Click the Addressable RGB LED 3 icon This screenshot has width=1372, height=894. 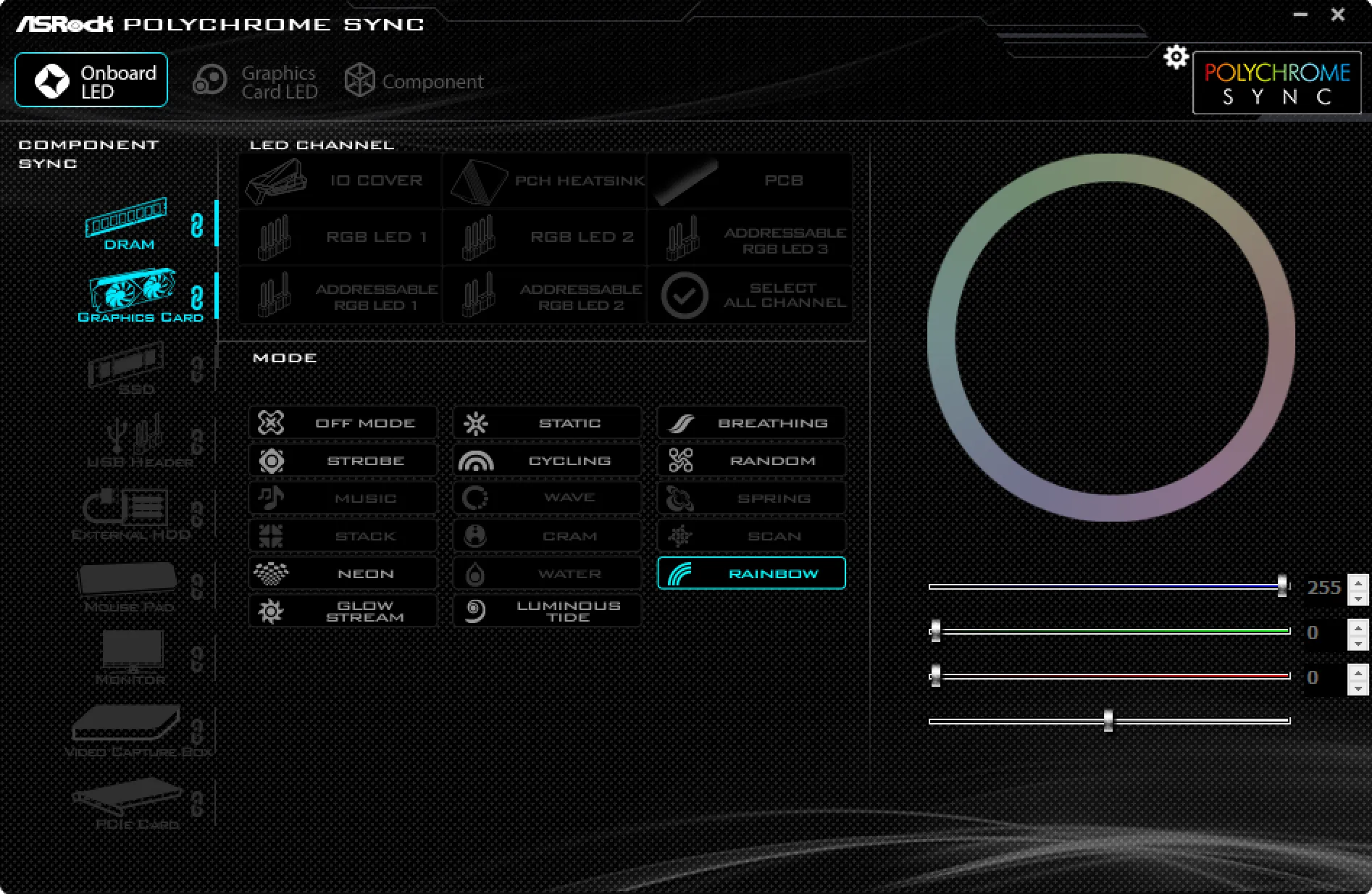[683, 238]
